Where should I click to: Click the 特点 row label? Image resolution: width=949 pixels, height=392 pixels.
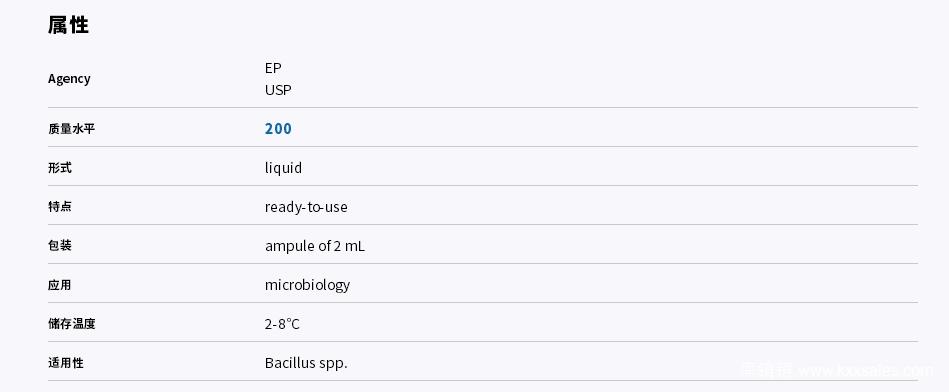60,206
